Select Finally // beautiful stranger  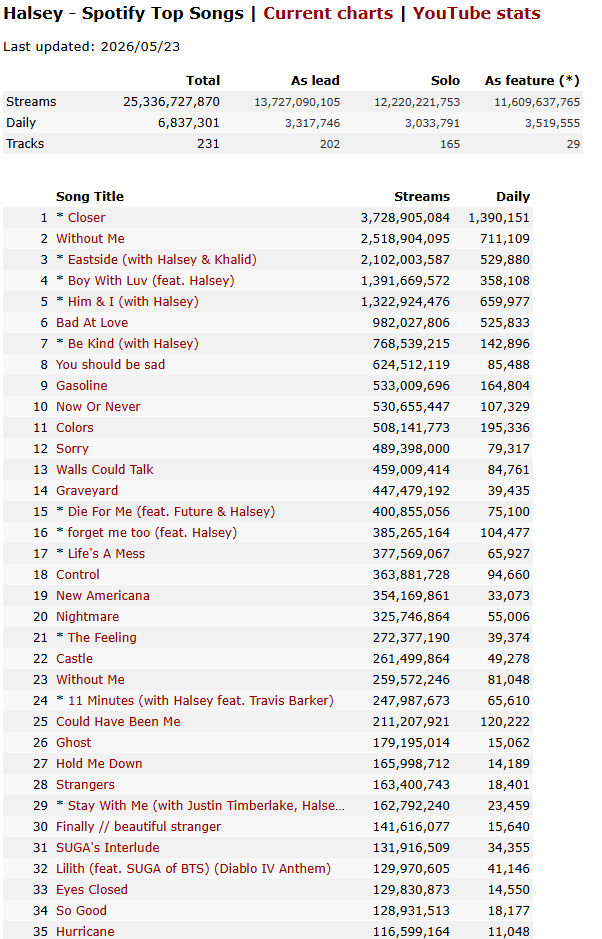(x=138, y=826)
